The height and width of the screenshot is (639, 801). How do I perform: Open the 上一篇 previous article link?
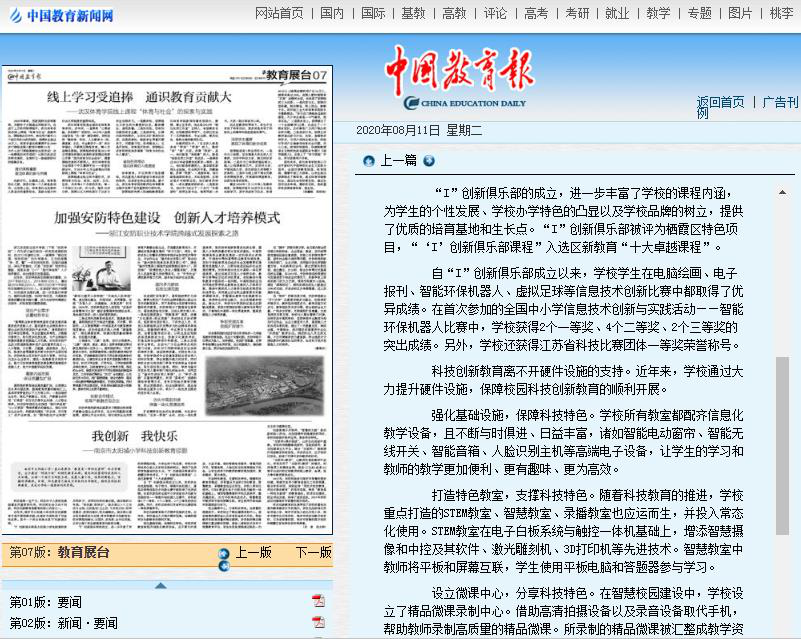tap(398, 160)
